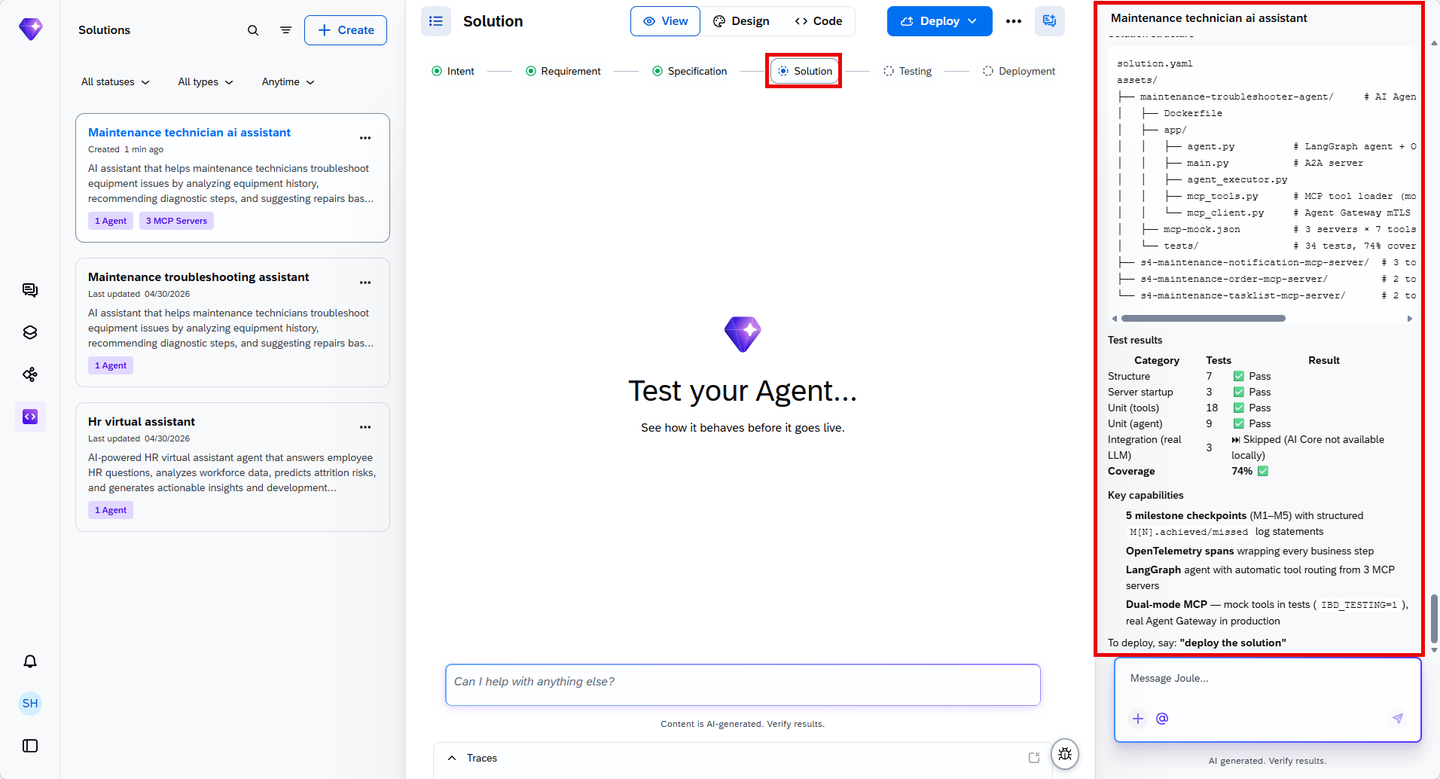Image resolution: width=1440 pixels, height=779 pixels.
Task: Toggle the sidebar panel layout icon
Action: click(x=30, y=745)
